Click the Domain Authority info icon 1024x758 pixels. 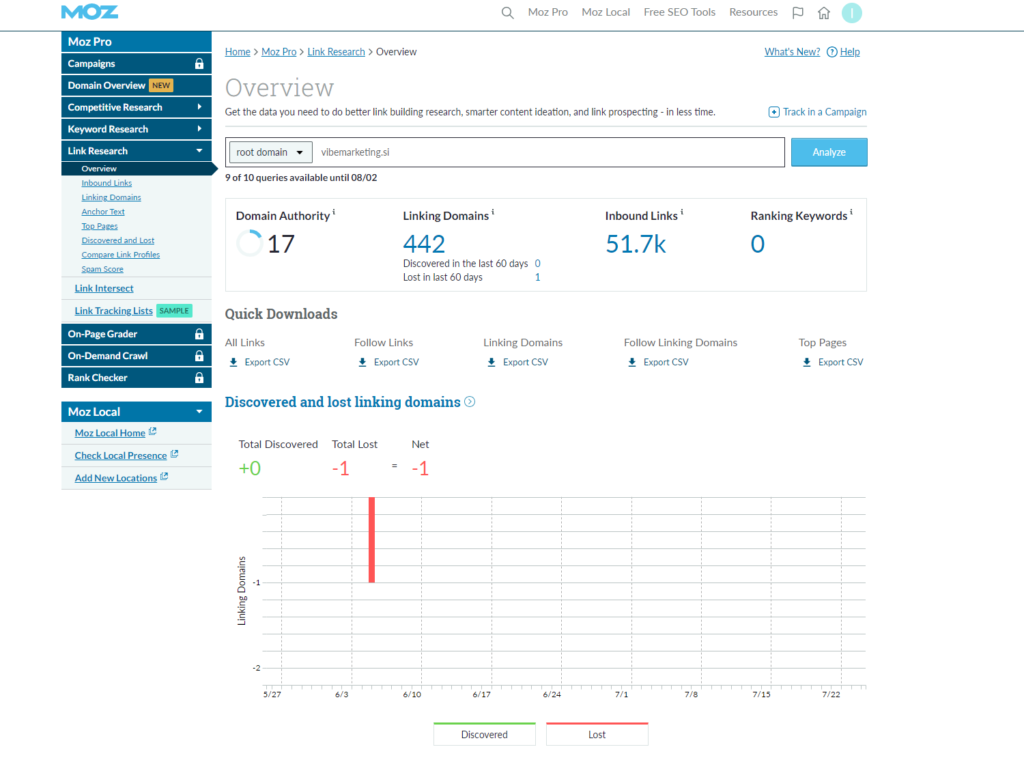coord(334,214)
